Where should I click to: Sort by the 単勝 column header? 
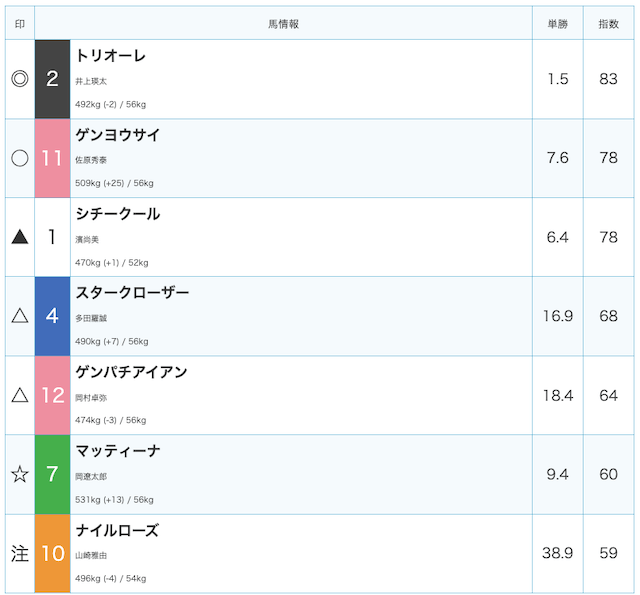click(558, 24)
